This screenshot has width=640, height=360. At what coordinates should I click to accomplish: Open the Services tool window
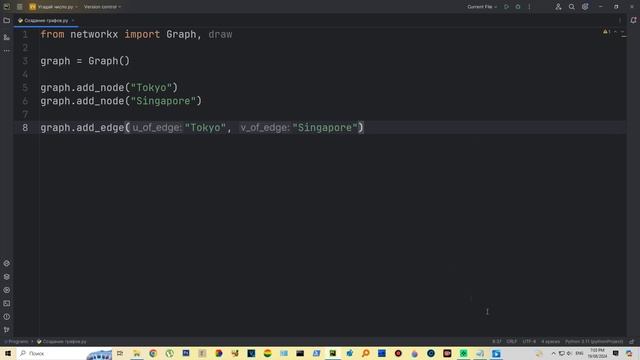[7, 290]
